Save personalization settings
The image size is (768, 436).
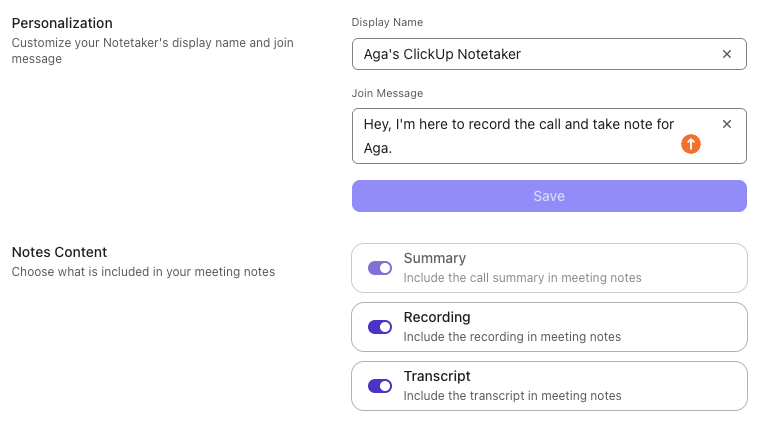549,196
